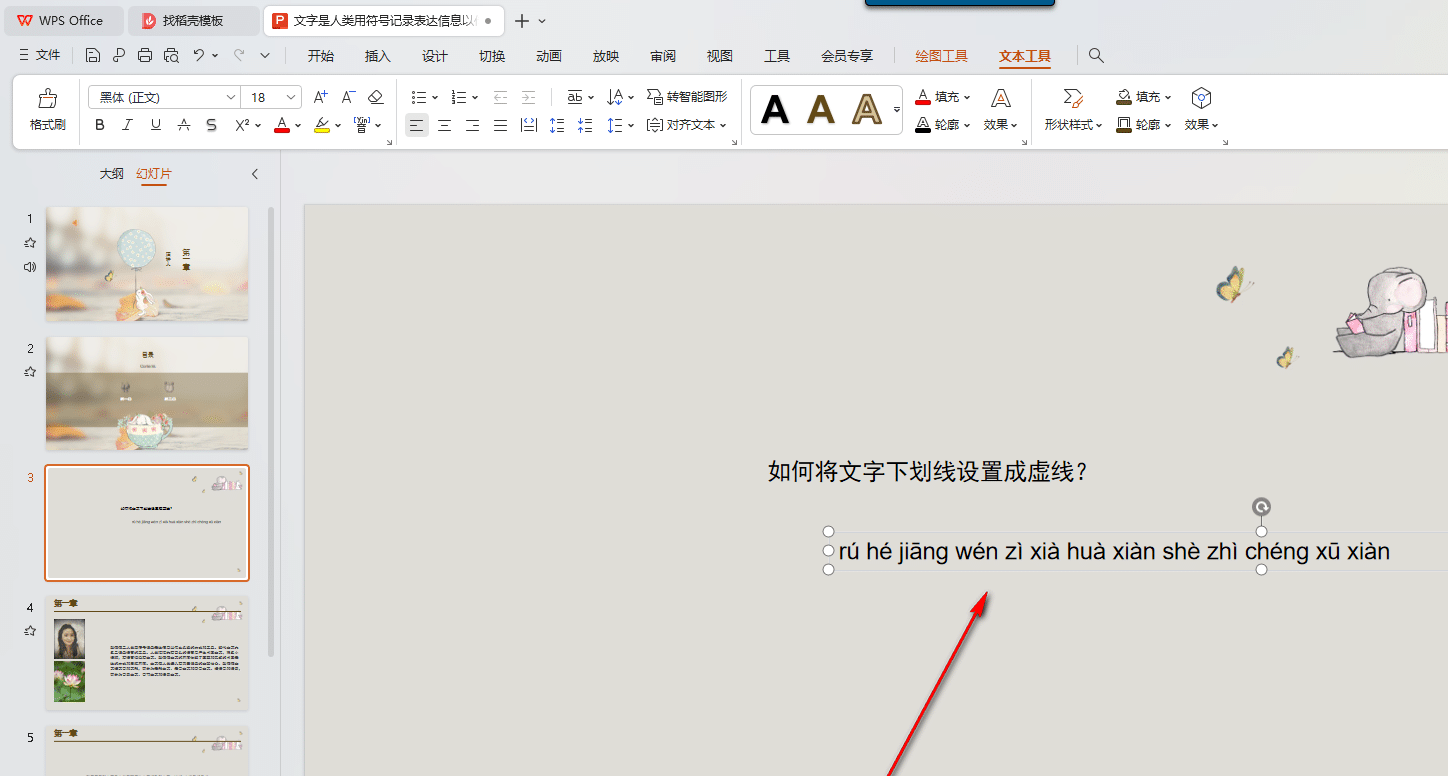Image resolution: width=1448 pixels, height=776 pixels.
Task: Clear formatting with the eraser icon
Action: pos(376,97)
